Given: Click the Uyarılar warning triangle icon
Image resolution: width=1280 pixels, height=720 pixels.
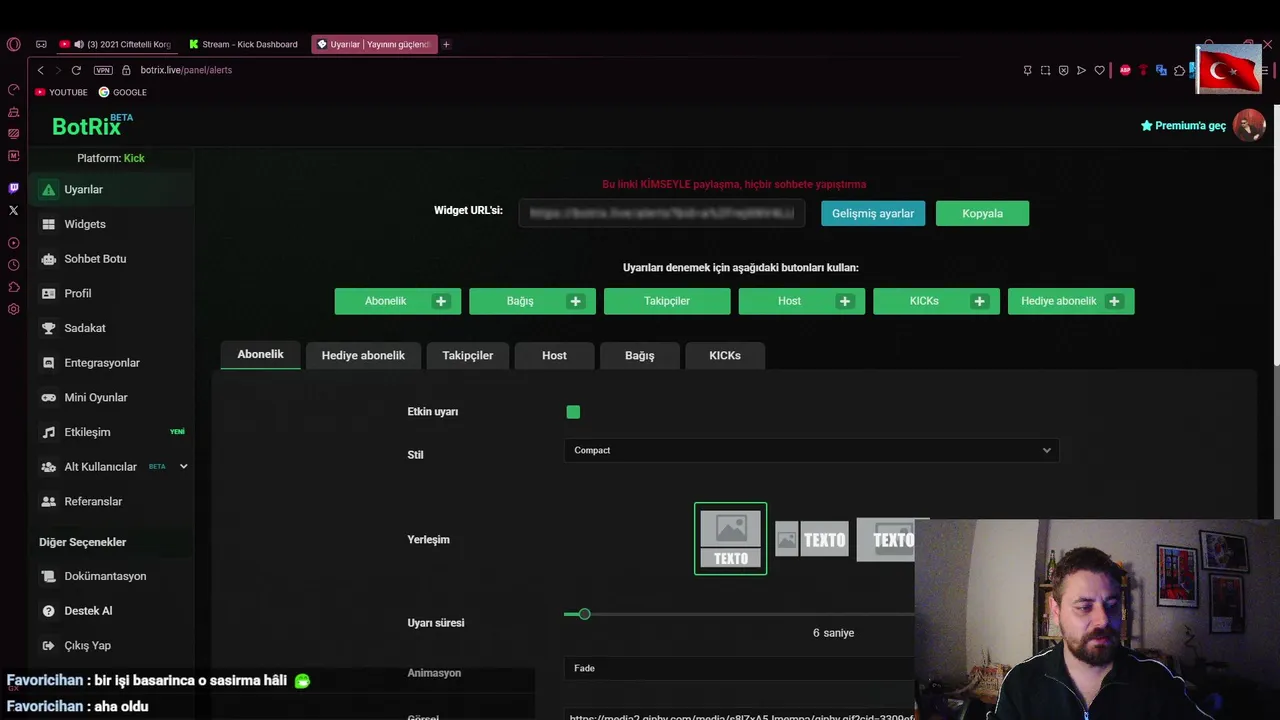Looking at the screenshot, I should (48, 189).
